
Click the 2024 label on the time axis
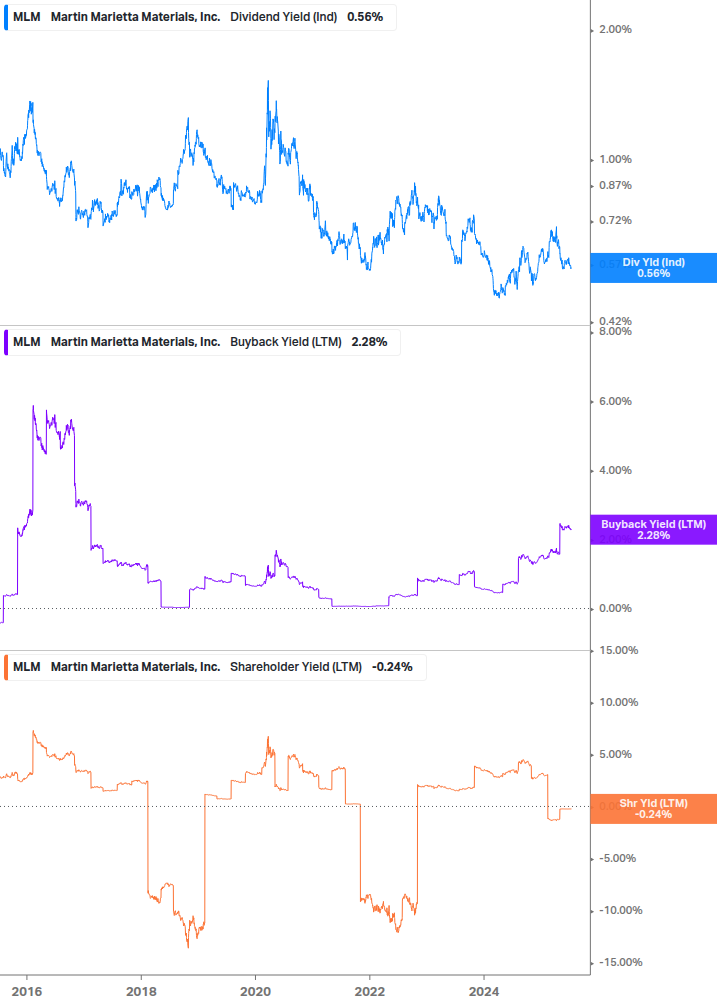[484, 992]
